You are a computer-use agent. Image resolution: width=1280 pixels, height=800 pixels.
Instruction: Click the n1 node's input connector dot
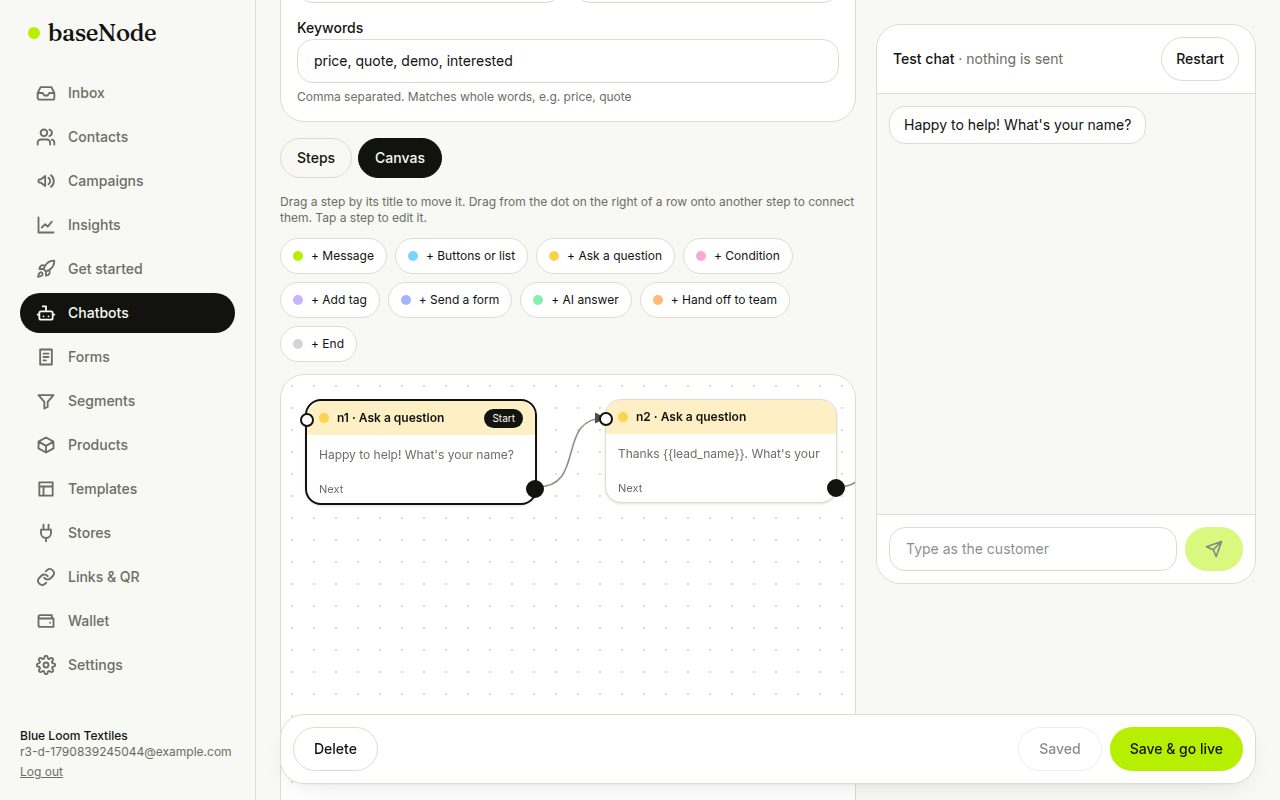(307, 420)
